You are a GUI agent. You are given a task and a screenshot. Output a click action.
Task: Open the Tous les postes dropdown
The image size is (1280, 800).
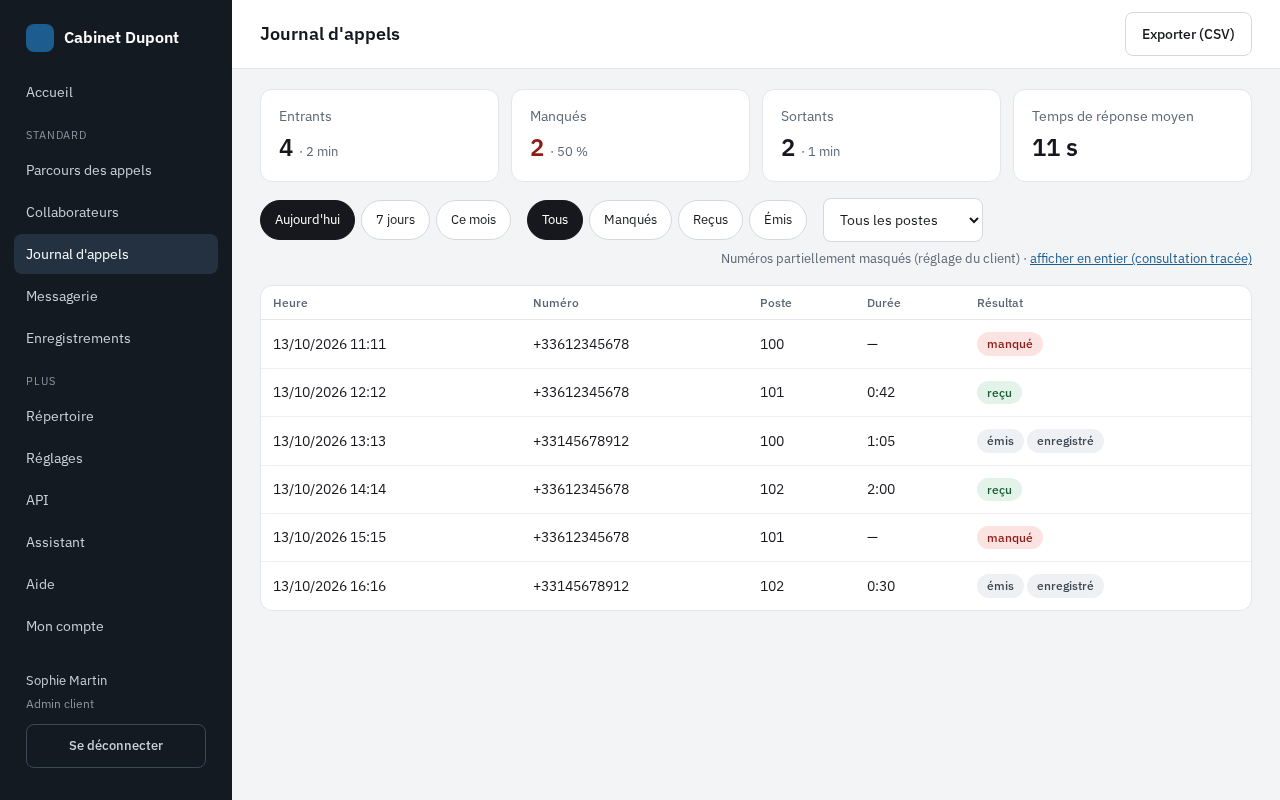coord(903,220)
